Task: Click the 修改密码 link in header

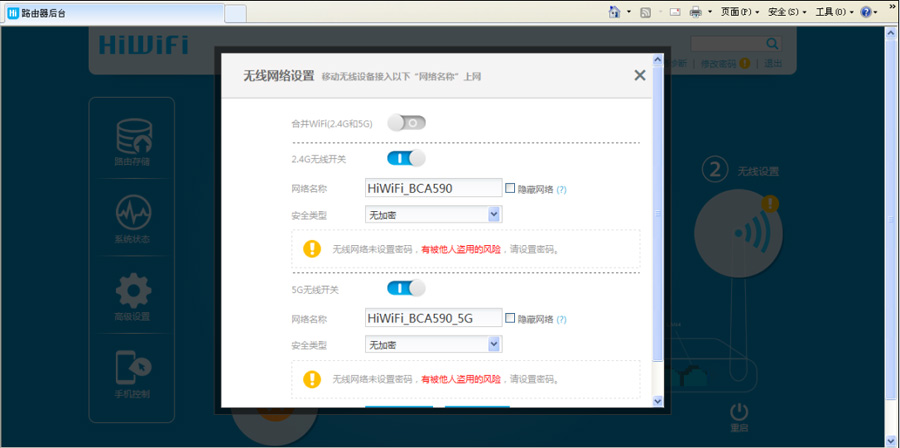Action: [x=718, y=64]
